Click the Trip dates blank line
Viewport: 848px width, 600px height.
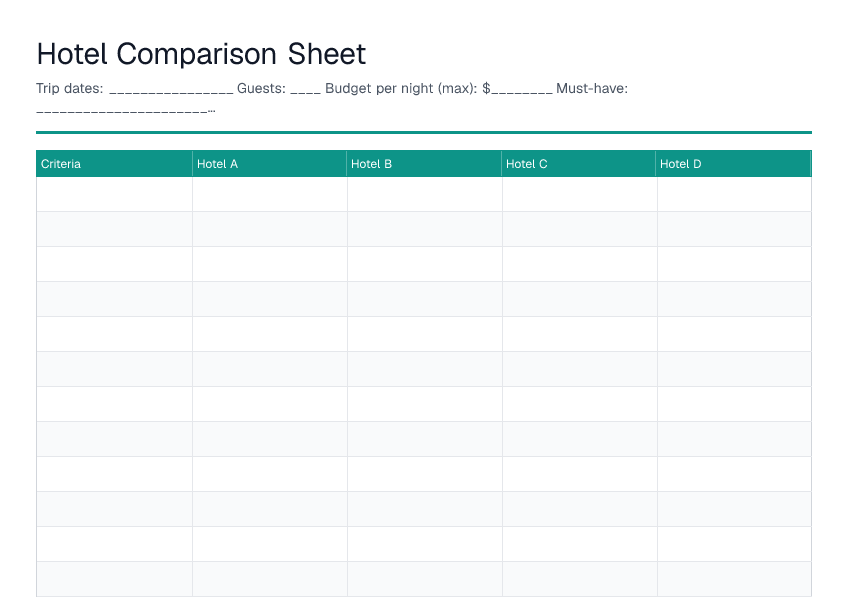click(171, 92)
